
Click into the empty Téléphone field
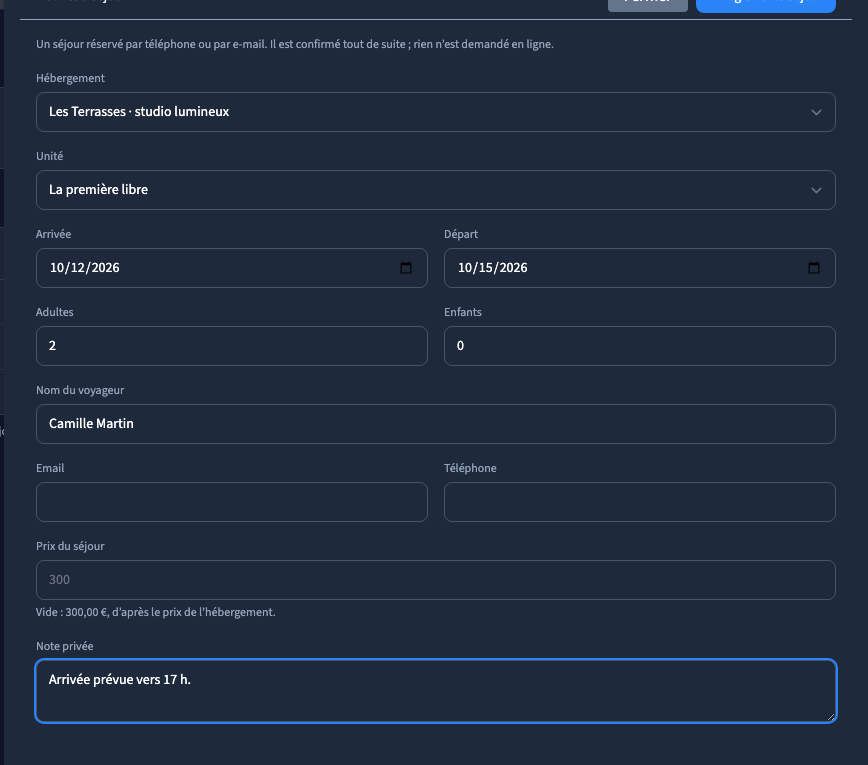pos(639,502)
